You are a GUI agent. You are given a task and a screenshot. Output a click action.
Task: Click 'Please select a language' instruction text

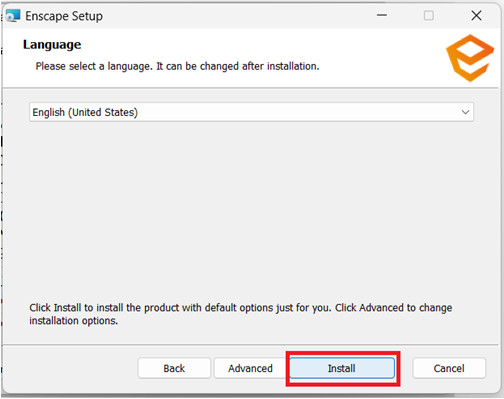pos(177,66)
